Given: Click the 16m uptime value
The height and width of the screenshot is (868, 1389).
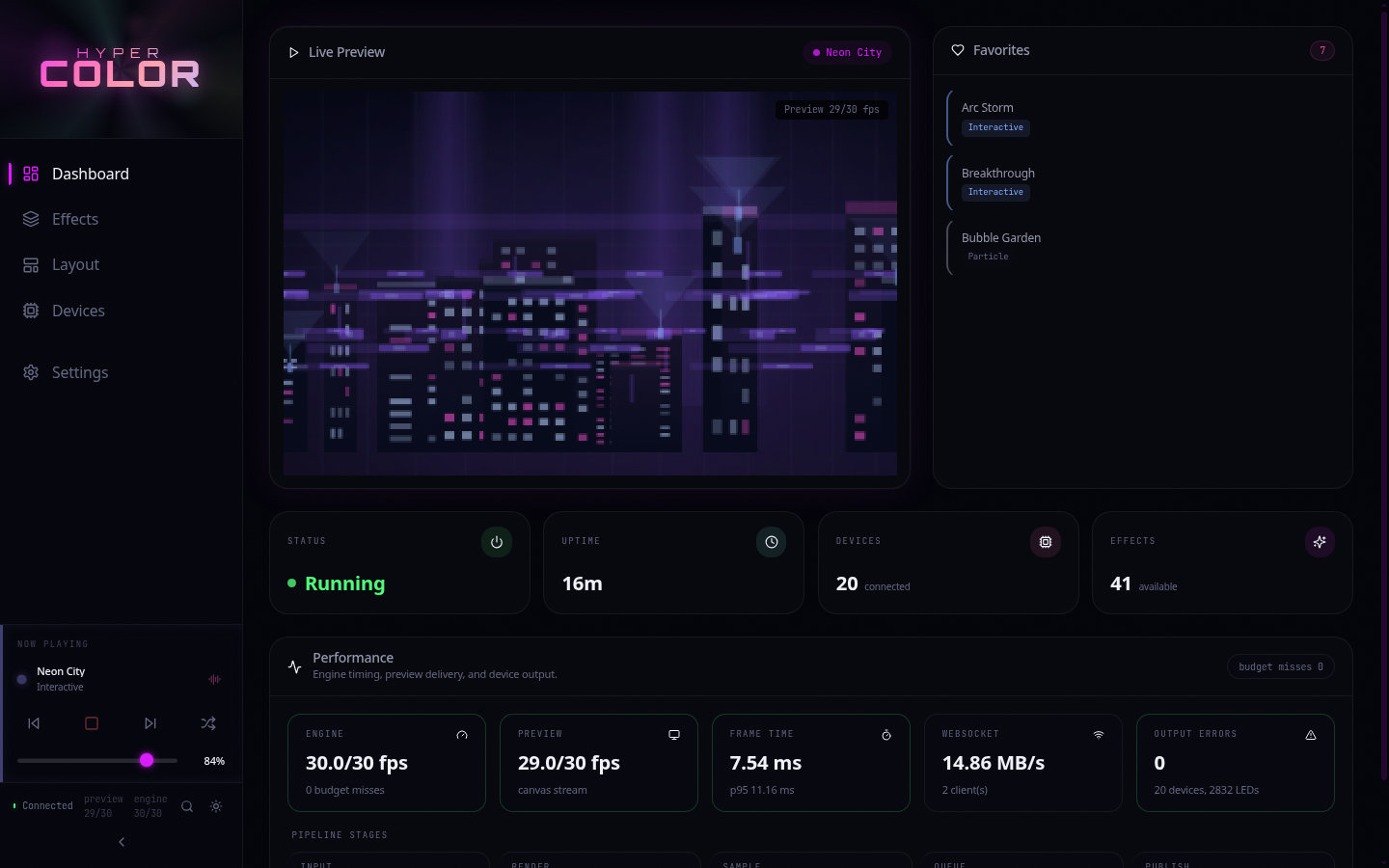Looking at the screenshot, I should (x=583, y=583).
